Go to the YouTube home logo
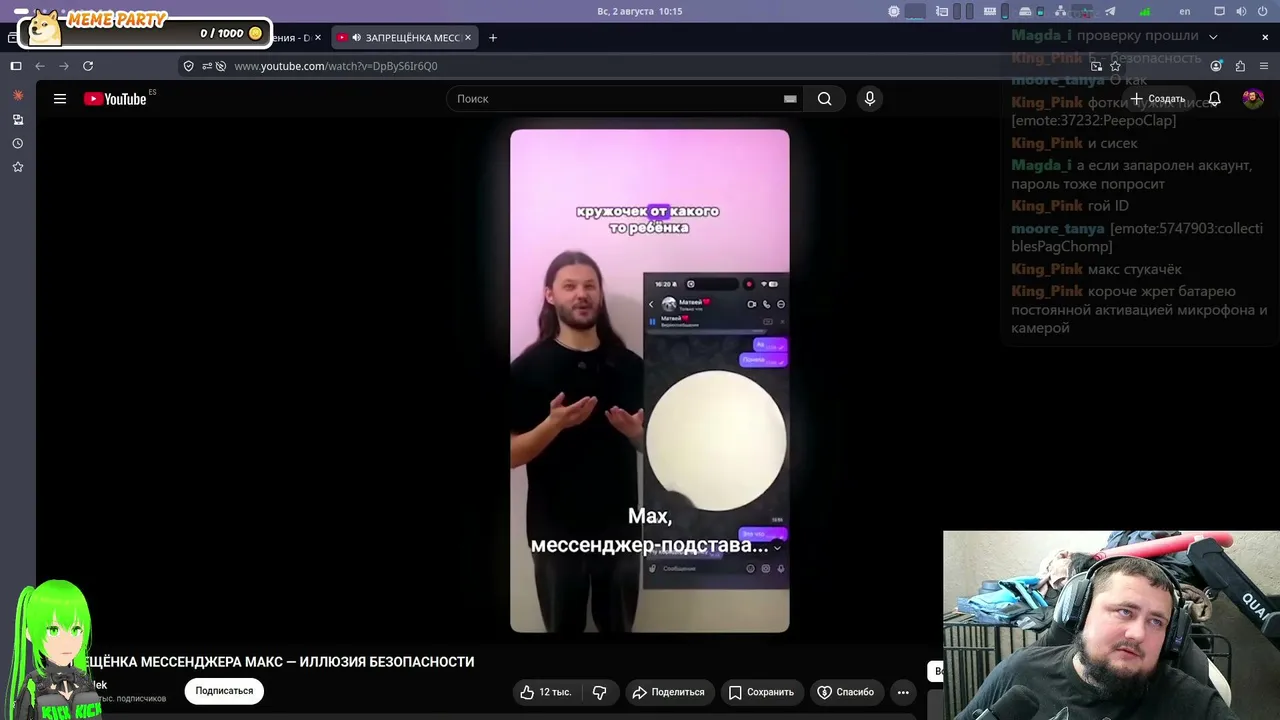 (x=115, y=99)
